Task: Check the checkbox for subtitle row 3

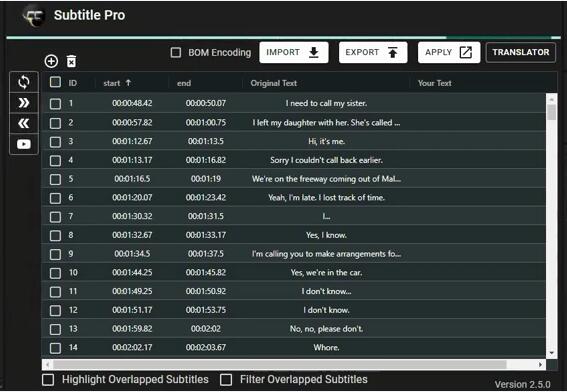Action: click(55, 142)
